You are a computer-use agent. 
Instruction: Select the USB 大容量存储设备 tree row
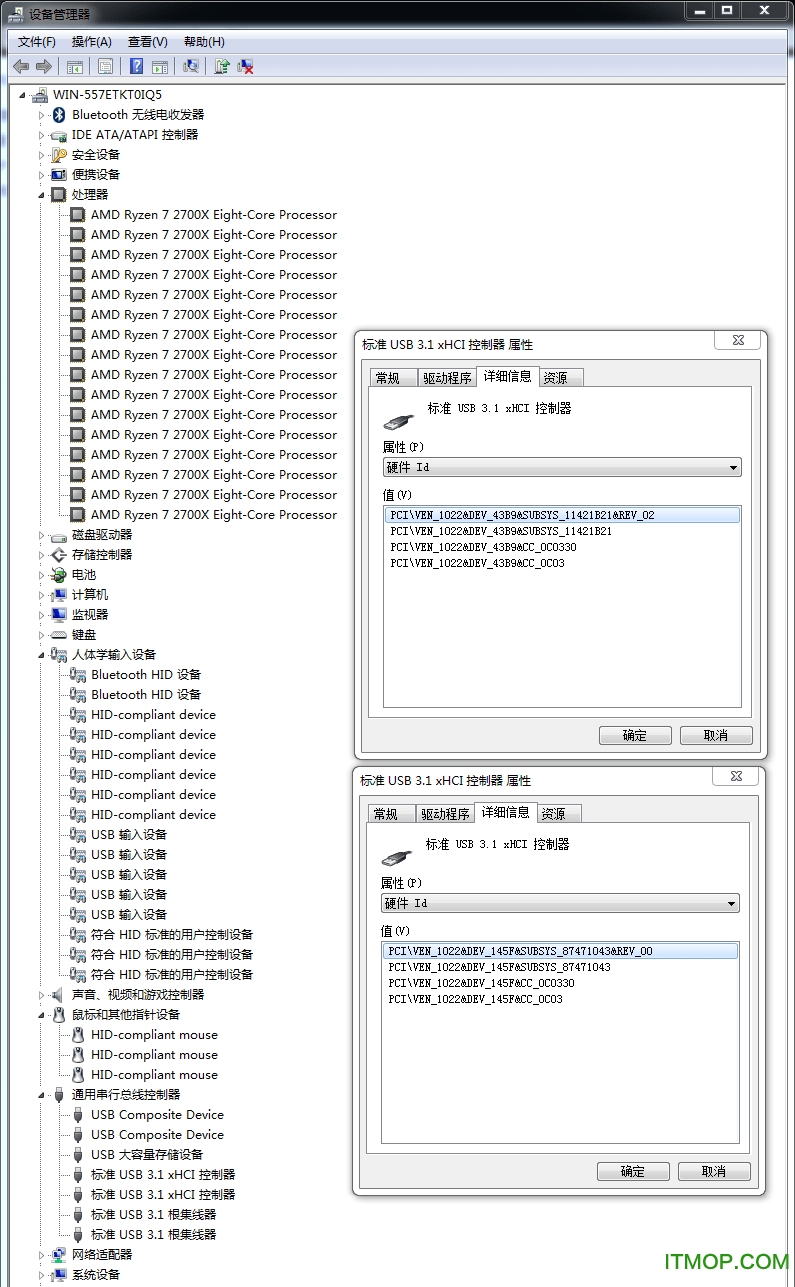click(146, 1155)
